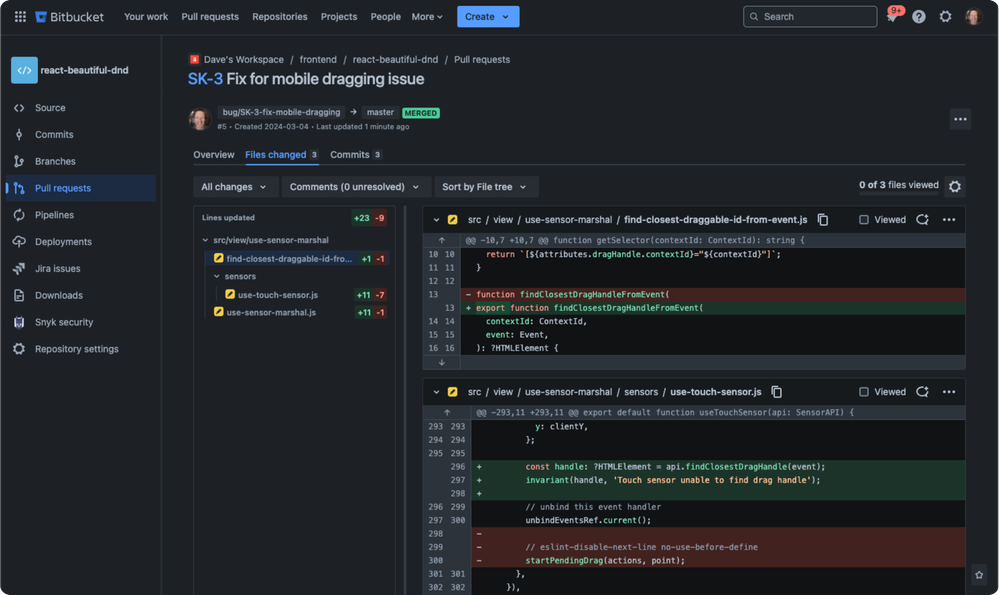Open Commits in the sidebar
The height and width of the screenshot is (595, 999).
point(80,134)
